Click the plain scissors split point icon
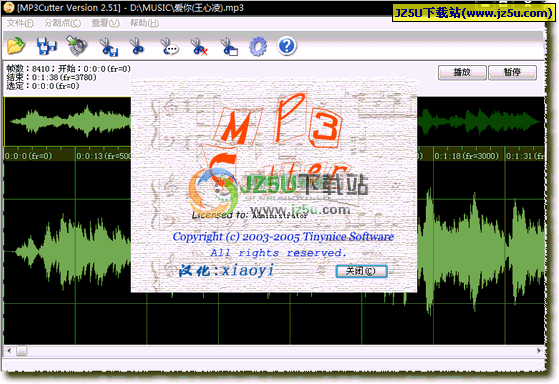Image resolution: width=559 pixels, height=384 pixels. (137, 46)
